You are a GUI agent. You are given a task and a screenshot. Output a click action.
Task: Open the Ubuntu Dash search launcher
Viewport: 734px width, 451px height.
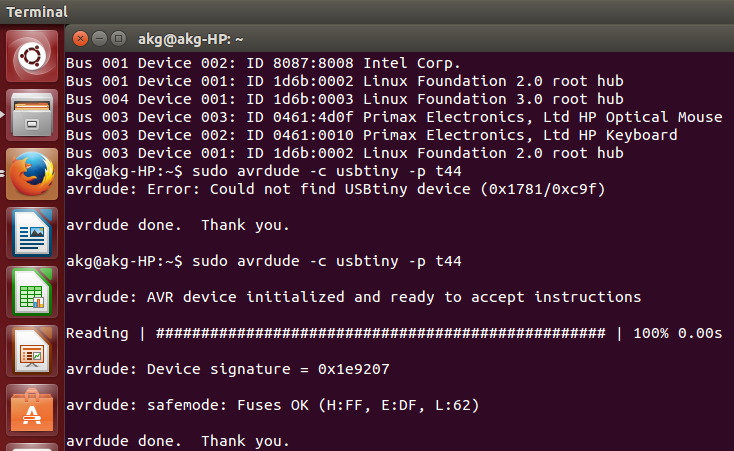click(x=32, y=58)
